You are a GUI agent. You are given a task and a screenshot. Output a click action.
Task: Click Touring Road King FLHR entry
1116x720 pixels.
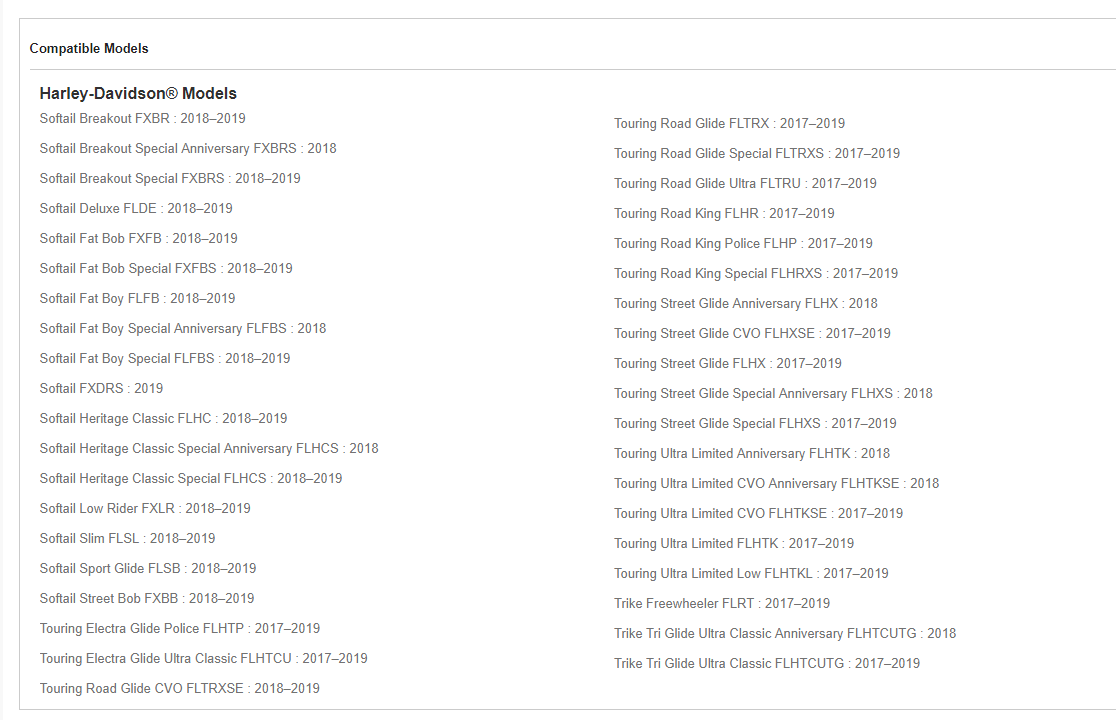pyautogui.click(x=724, y=213)
